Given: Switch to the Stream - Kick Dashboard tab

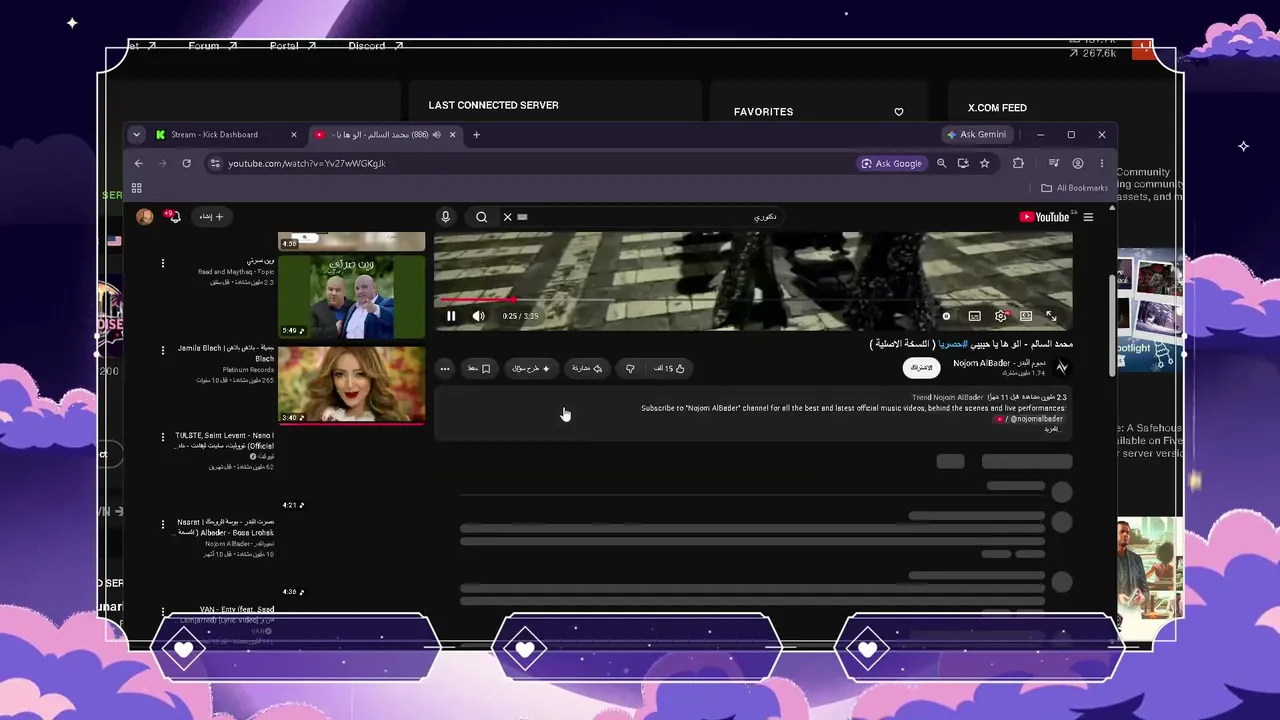Looking at the screenshot, I should click(214, 135).
